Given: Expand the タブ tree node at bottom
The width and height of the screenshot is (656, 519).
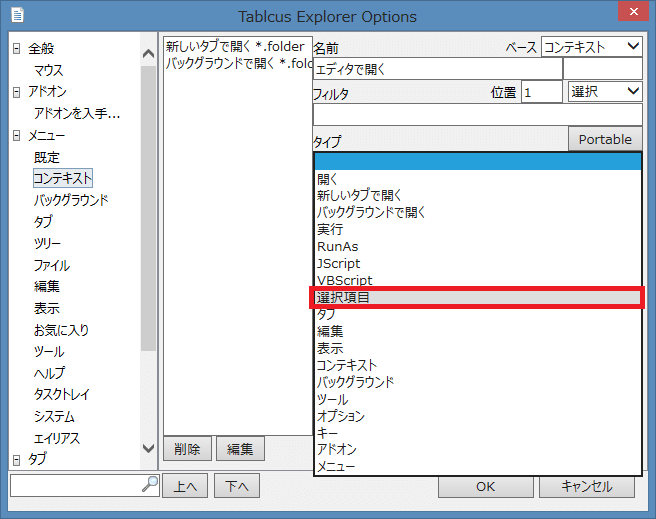Looking at the screenshot, I should coord(16,459).
